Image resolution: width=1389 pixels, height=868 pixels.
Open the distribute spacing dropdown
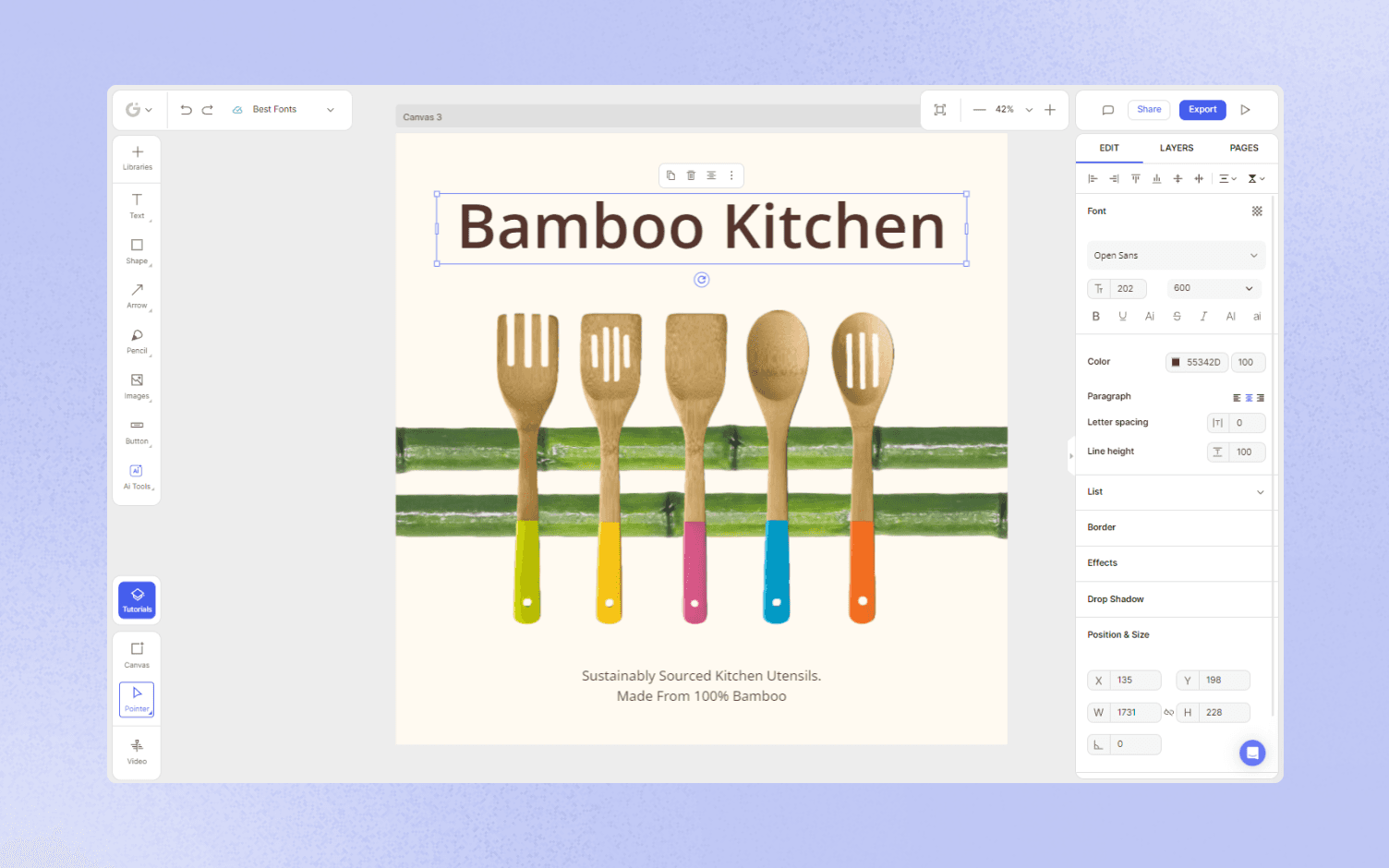pos(1227,179)
